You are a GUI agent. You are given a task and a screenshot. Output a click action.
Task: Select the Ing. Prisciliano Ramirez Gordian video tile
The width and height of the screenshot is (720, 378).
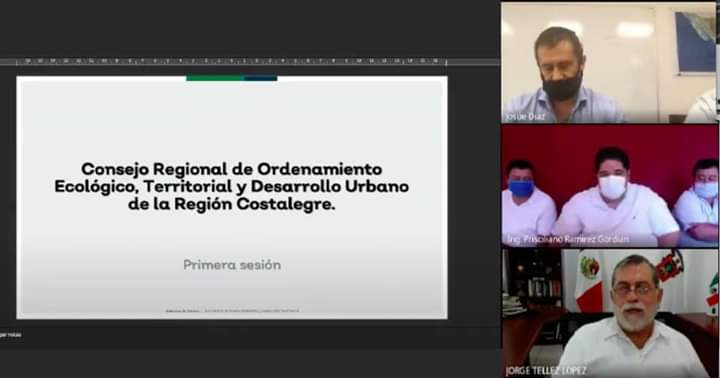pyautogui.click(x=610, y=186)
